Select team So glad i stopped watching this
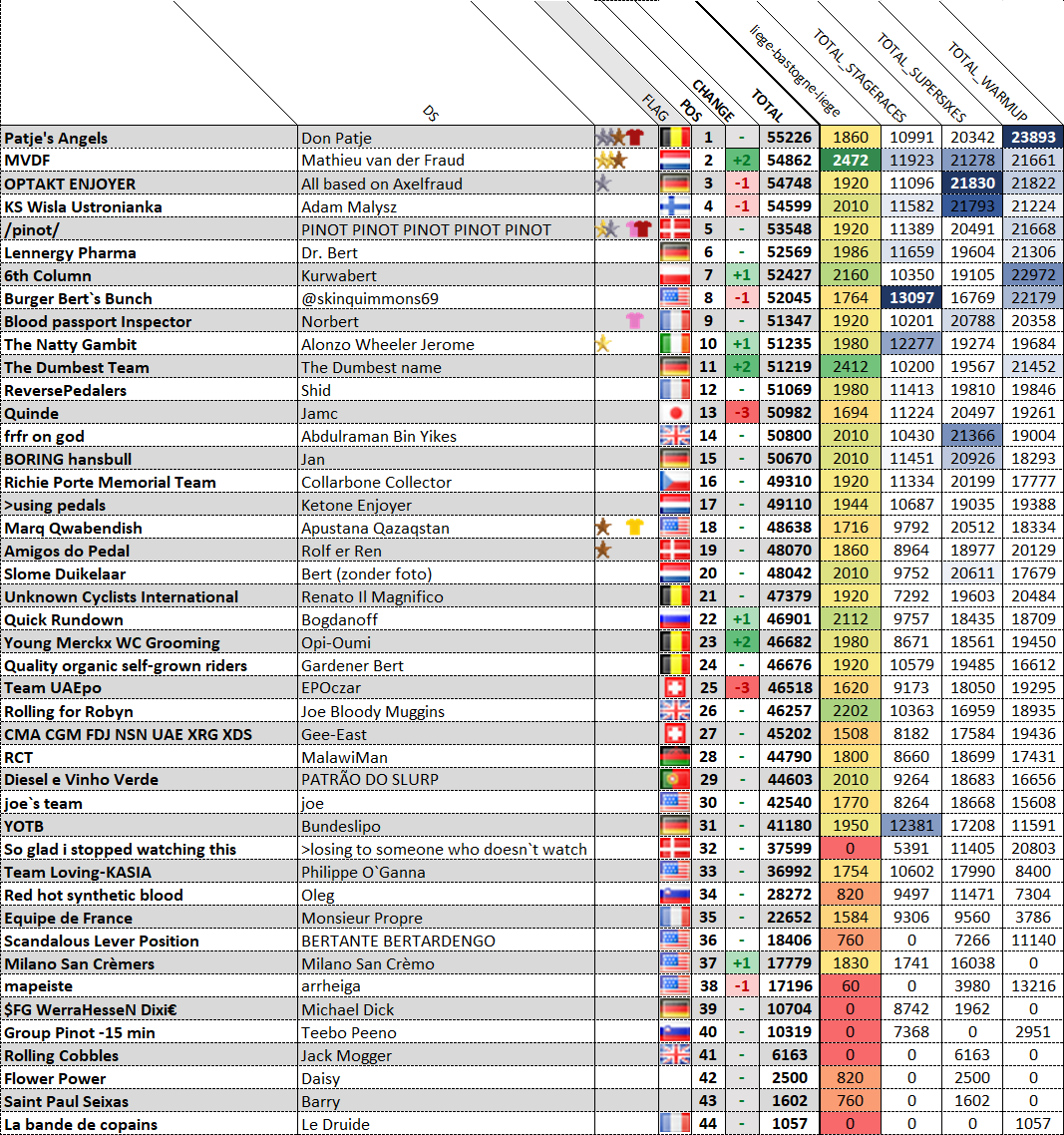 [x=120, y=849]
